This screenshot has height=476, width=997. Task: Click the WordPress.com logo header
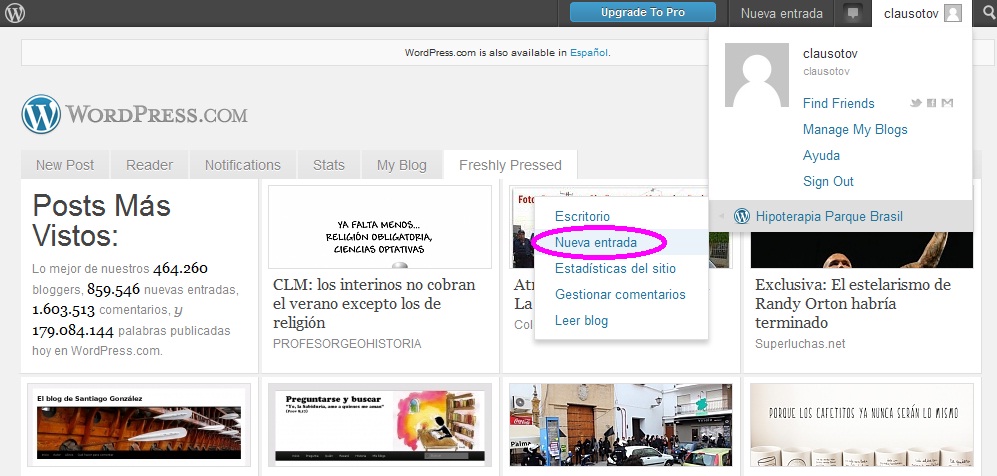click(134, 114)
